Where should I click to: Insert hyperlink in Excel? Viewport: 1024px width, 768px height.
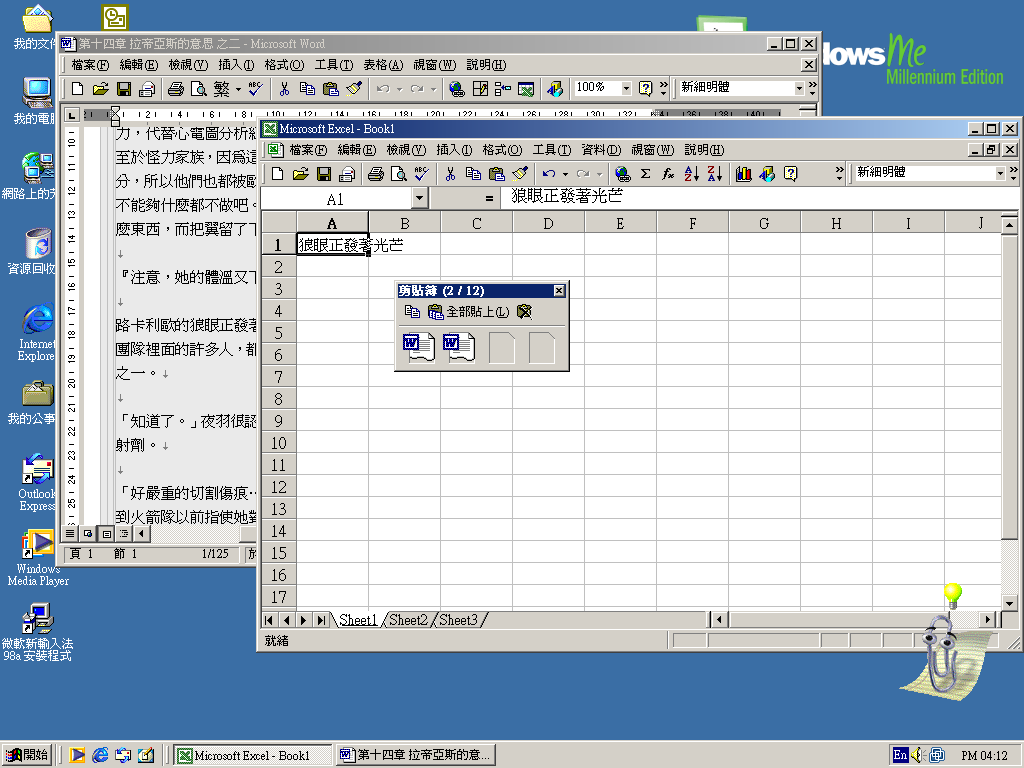[622, 174]
